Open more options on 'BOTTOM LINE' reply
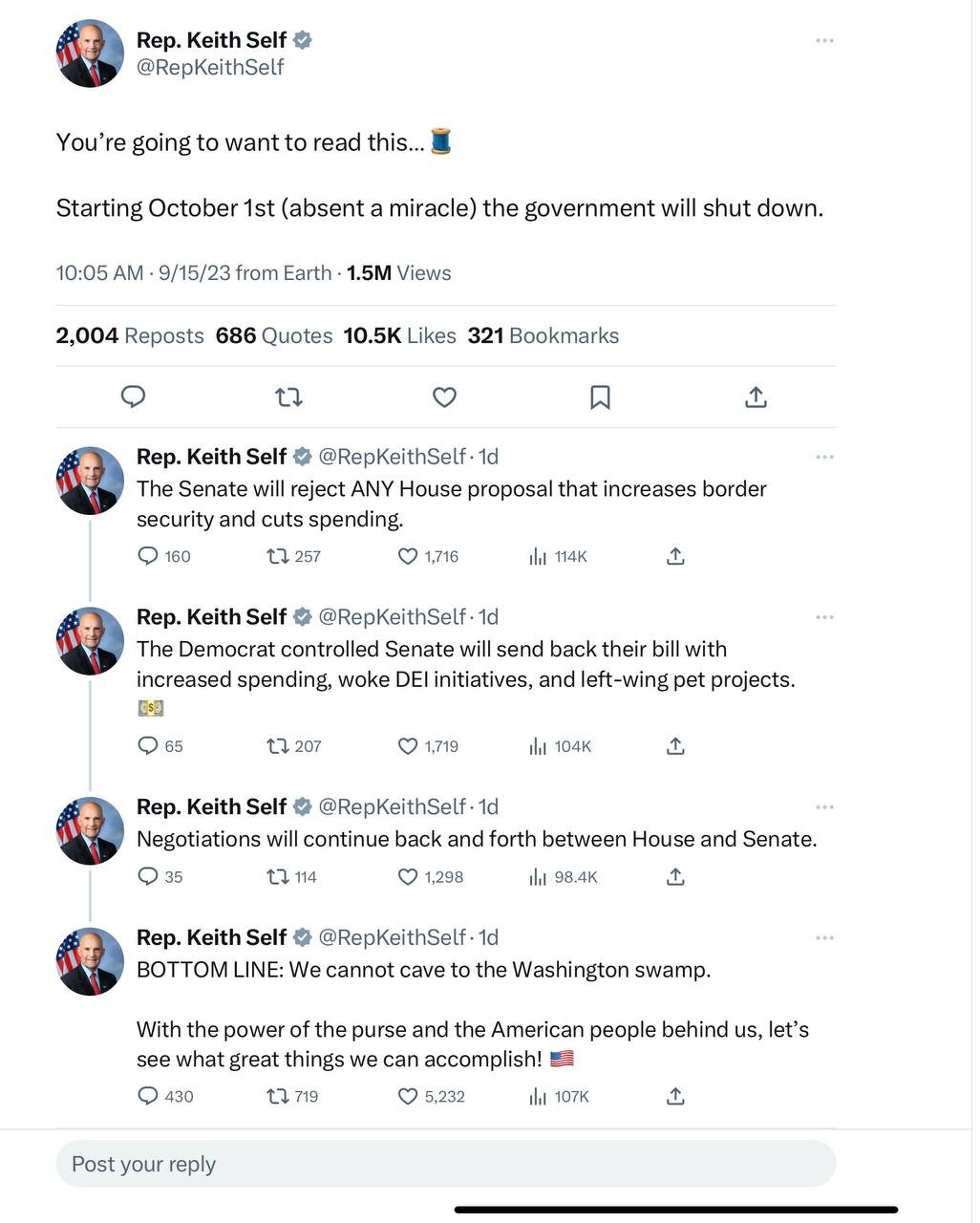 pos(824,938)
